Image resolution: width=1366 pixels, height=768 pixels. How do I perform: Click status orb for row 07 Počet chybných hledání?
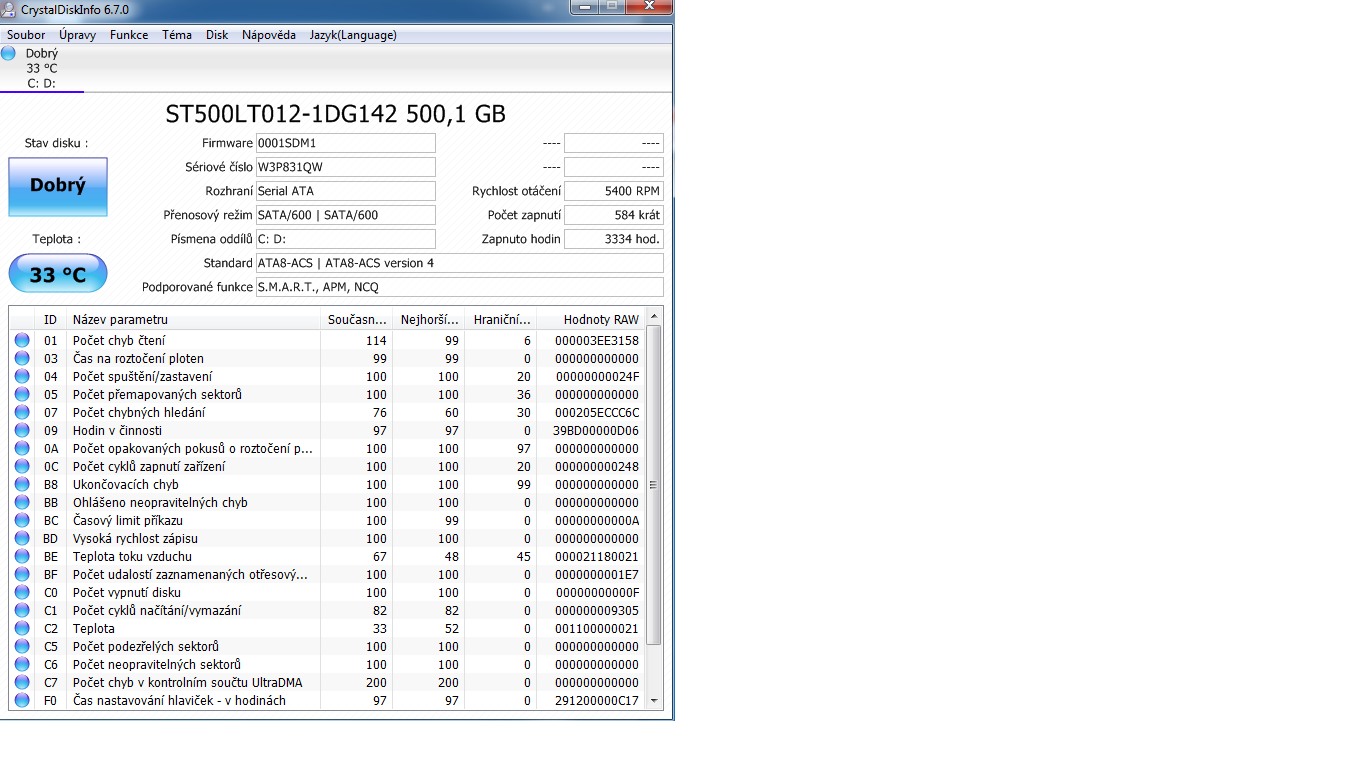tap(22, 413)
